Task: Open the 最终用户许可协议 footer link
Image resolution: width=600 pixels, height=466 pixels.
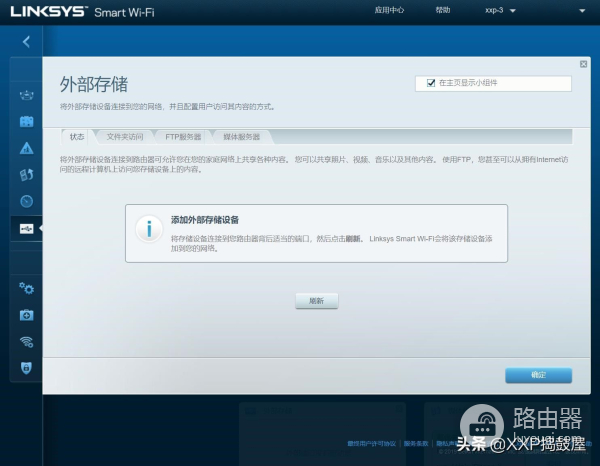Action: 371,444
